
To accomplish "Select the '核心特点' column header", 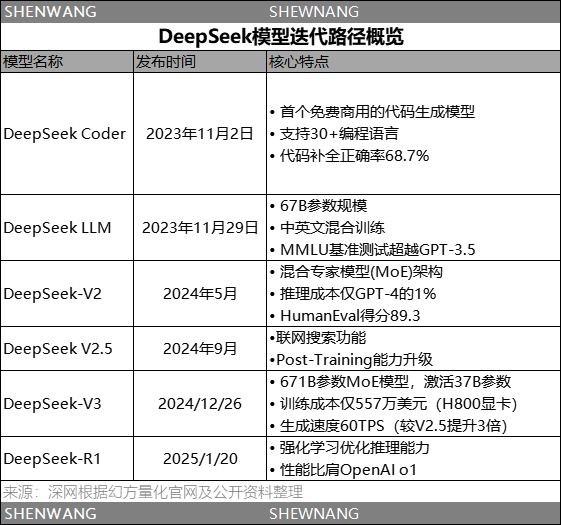I will pos(413,62).
